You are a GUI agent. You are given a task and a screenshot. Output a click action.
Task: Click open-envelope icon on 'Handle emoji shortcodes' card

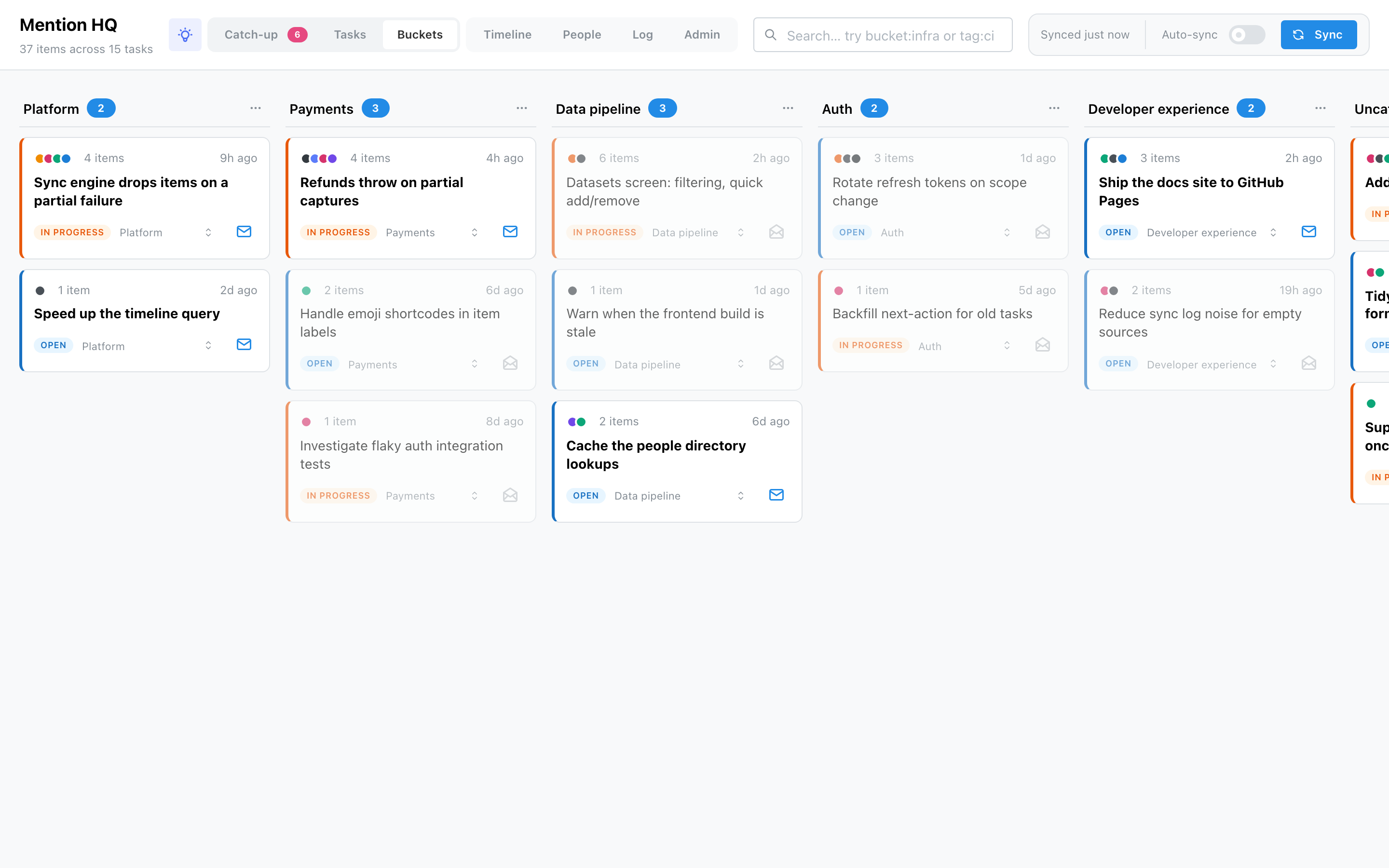[x=510, y=364]
